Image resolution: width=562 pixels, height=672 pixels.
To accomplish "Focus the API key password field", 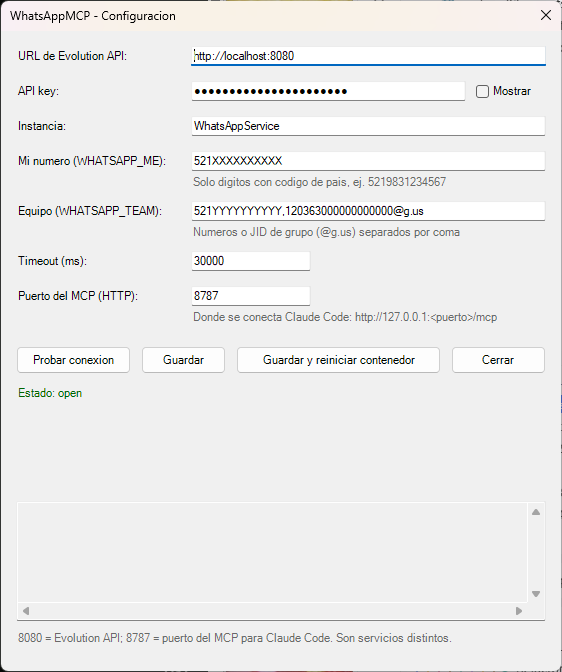I will pos(328,91).
